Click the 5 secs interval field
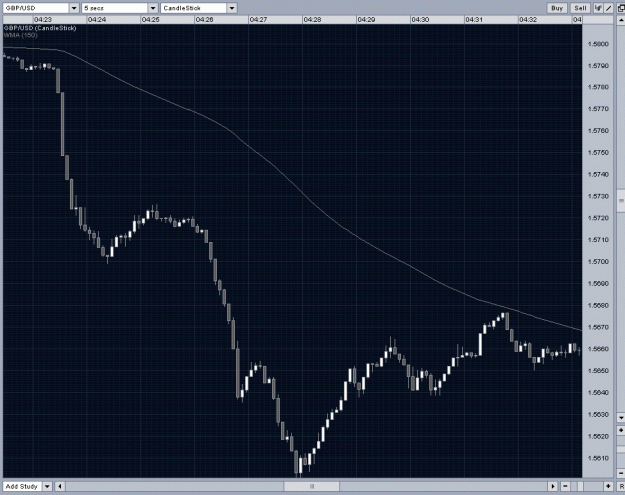The image size is (625, 495). [115, 8]
